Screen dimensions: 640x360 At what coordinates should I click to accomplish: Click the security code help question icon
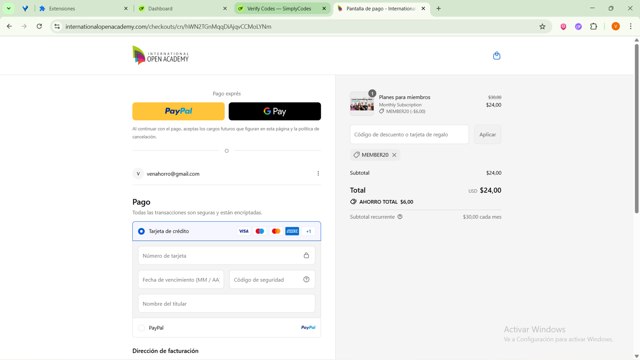pos(306,280)
